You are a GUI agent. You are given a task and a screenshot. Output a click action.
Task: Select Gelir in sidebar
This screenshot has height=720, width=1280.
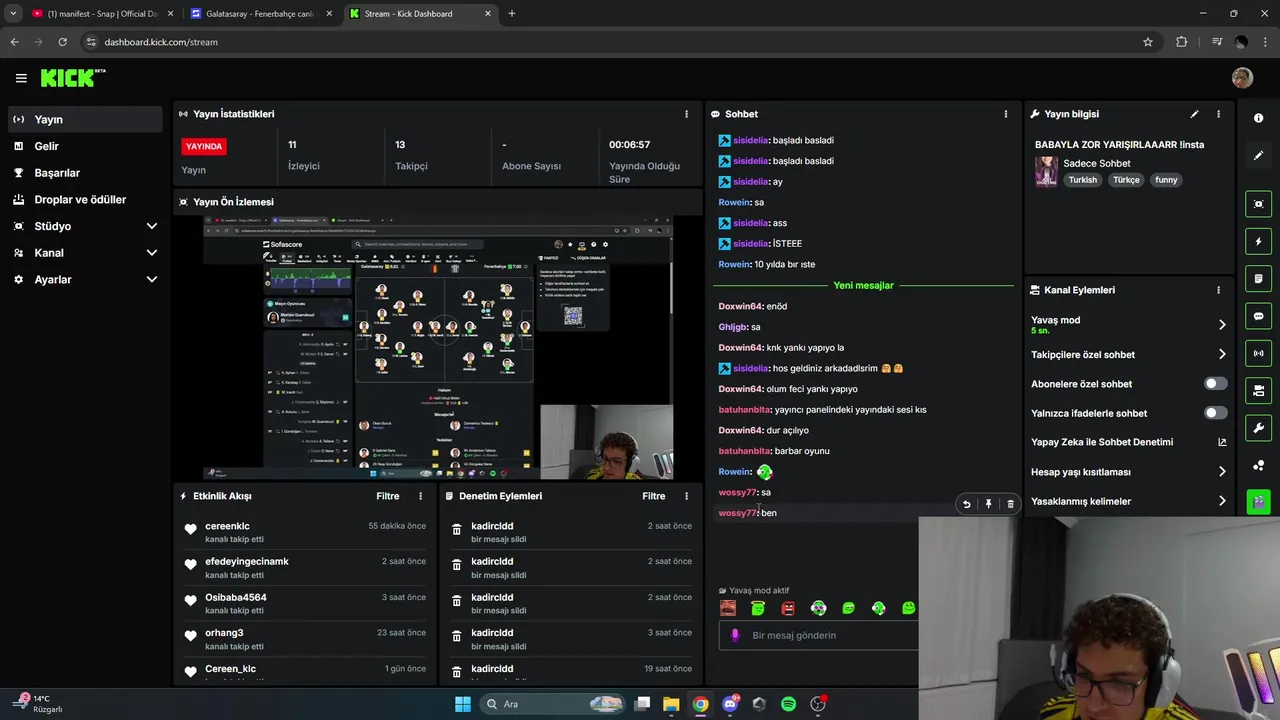[85, 146]
